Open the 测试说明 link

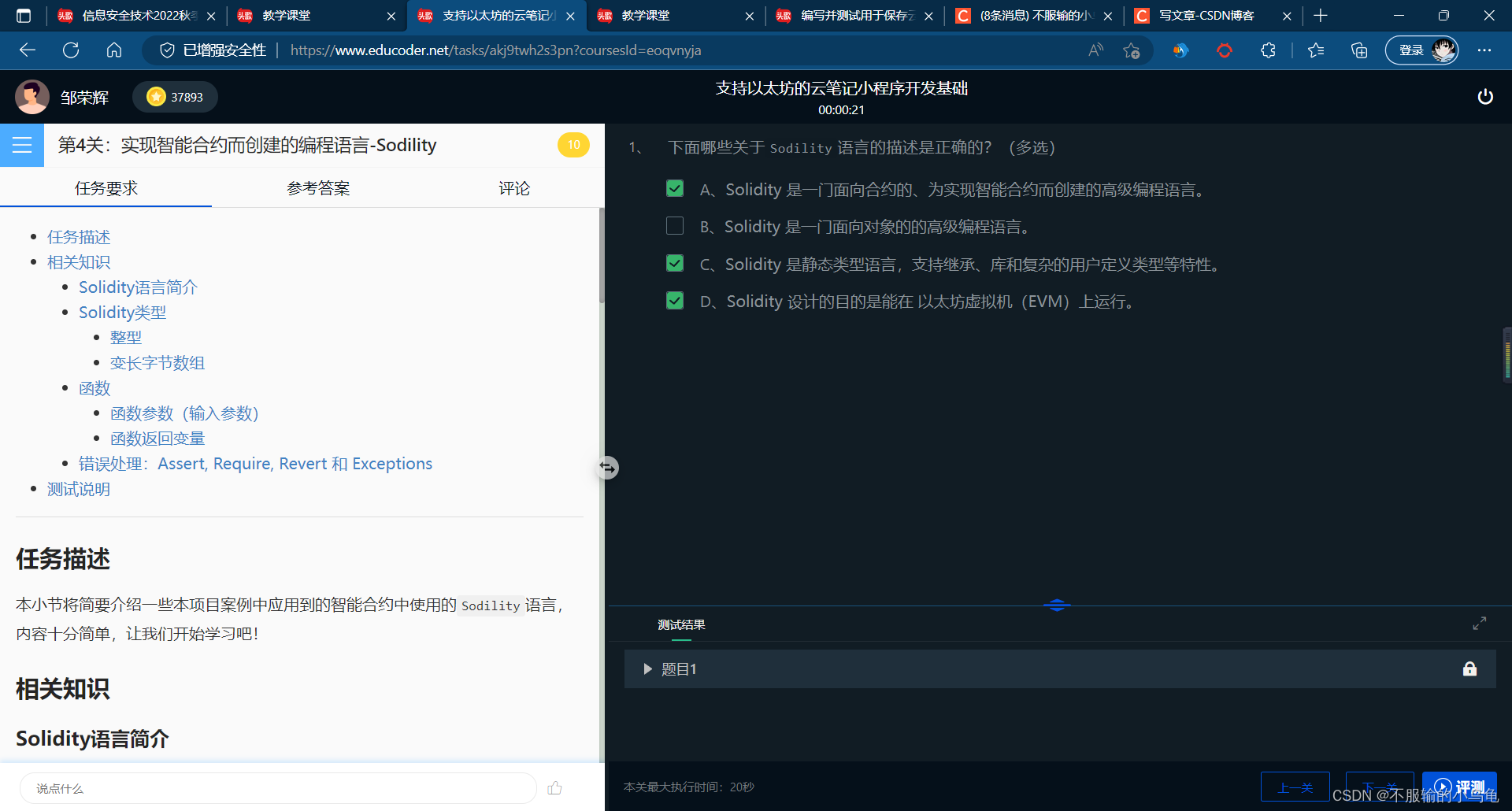pos(79,489)
